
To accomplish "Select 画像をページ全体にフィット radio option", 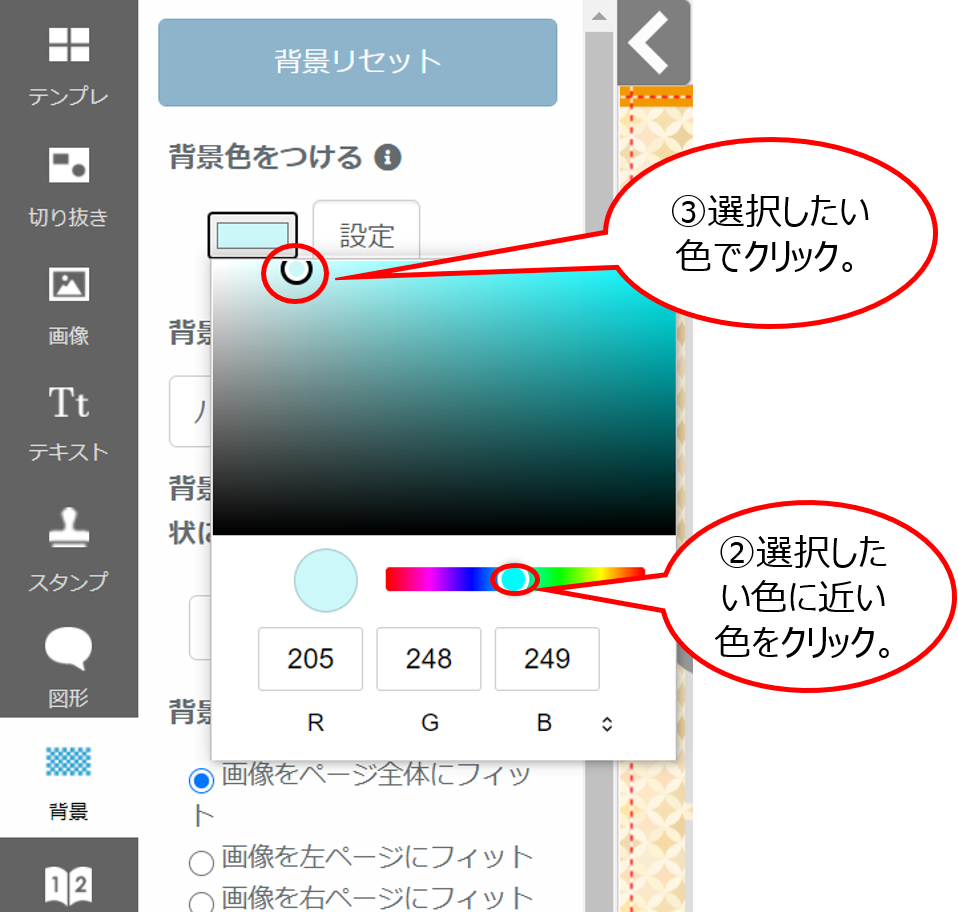I will pyautogui.click(x=202, y=780).
